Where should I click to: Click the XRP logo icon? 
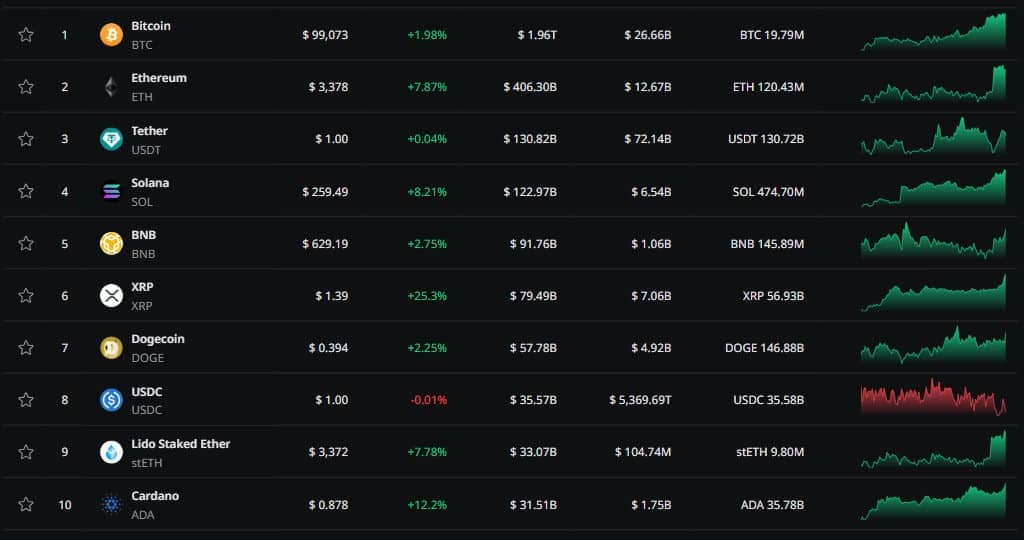pos(111,296)
